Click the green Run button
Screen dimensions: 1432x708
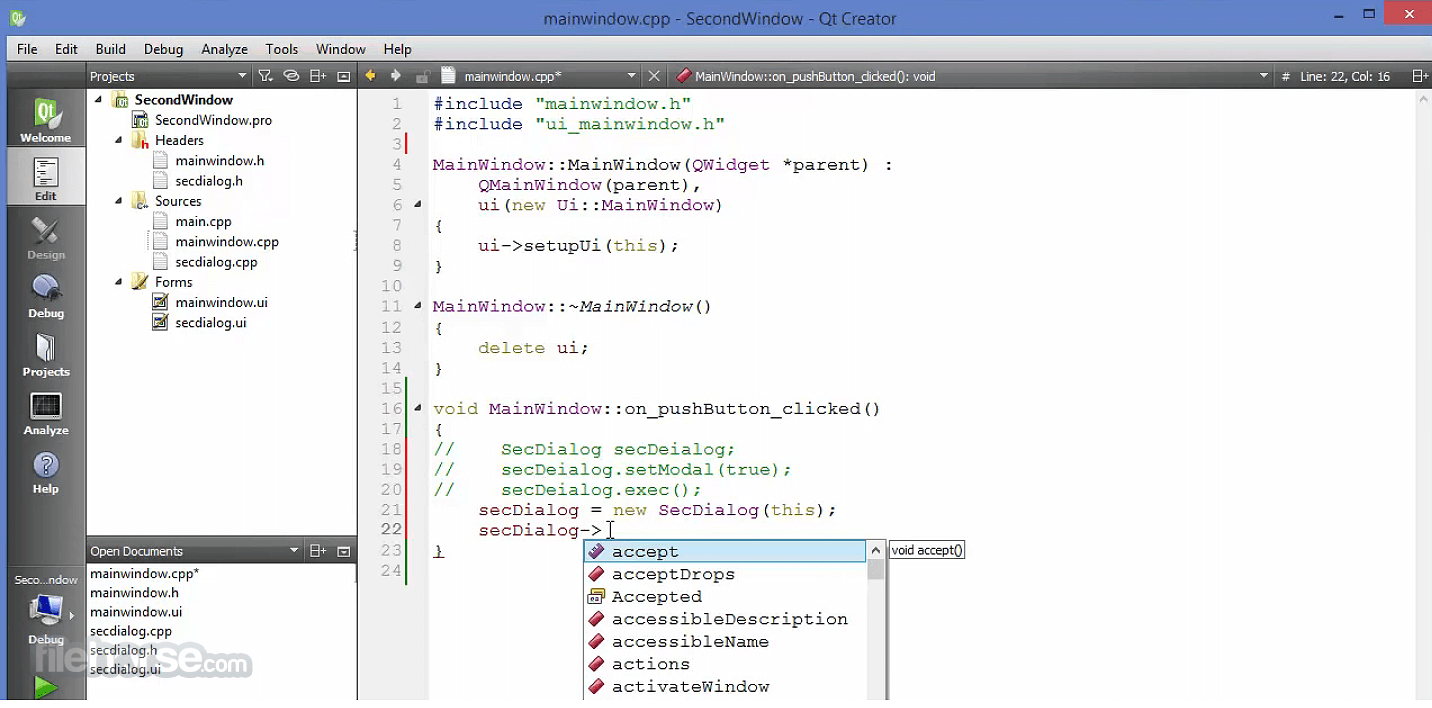[45, 687]
